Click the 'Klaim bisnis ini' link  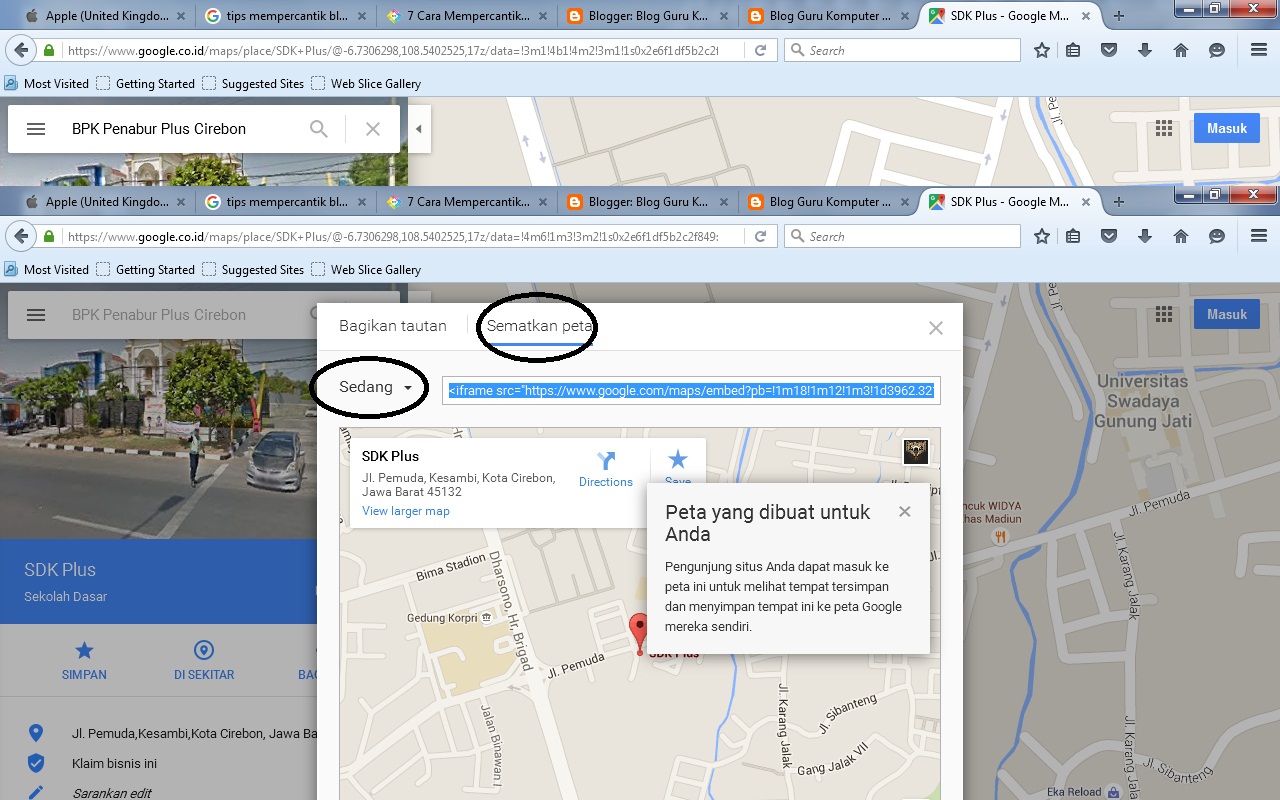114,763
